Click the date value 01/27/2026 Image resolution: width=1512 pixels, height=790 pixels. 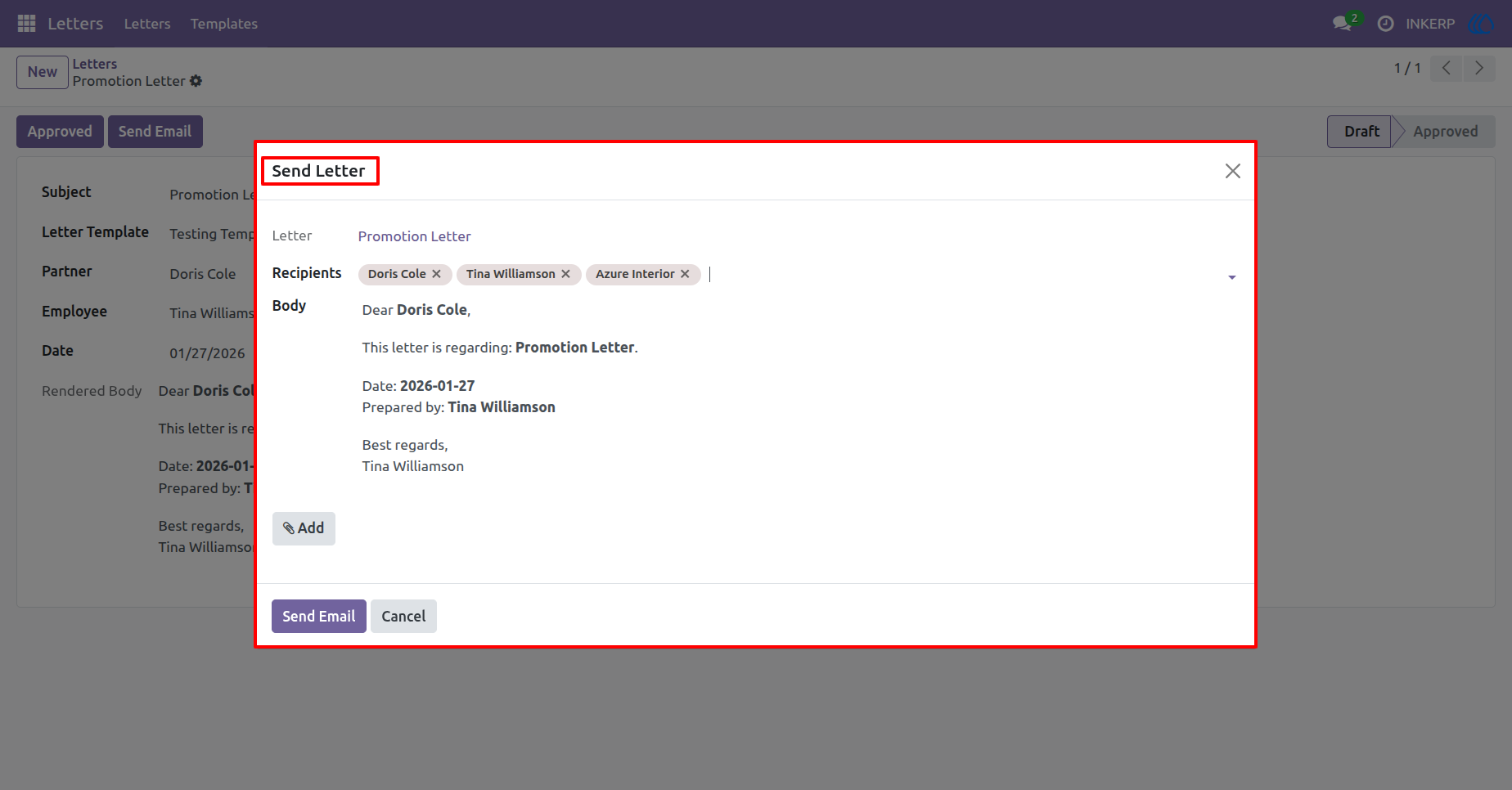pyautogui.click(x=207, y=353)
